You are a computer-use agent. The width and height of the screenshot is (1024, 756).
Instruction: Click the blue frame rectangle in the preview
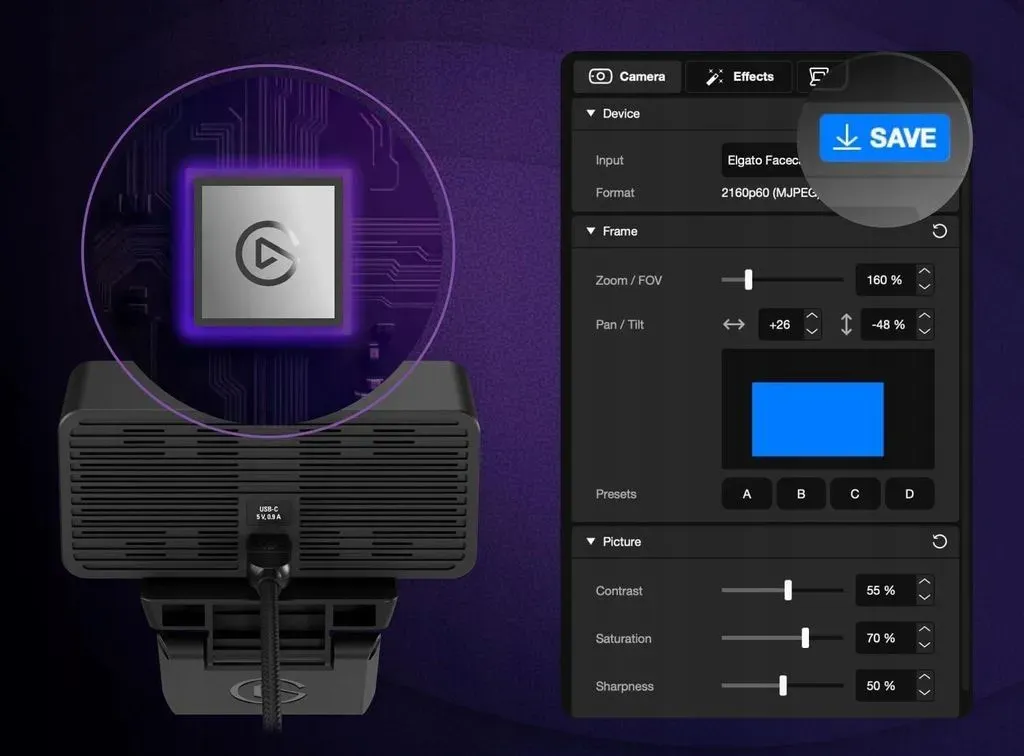(818, 419)
